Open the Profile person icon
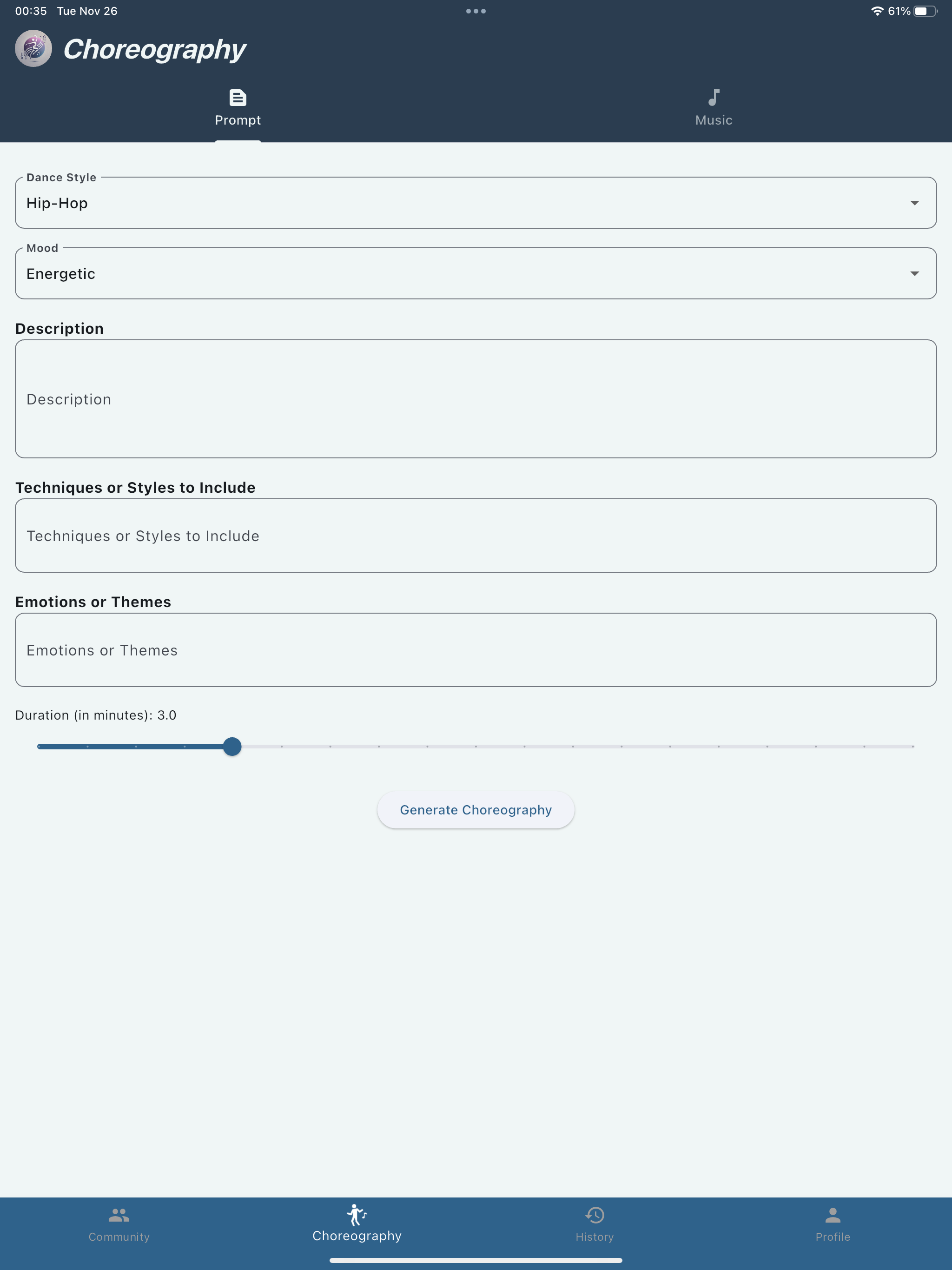Screen dimensions: 952x1270 tap(833, 1215)
